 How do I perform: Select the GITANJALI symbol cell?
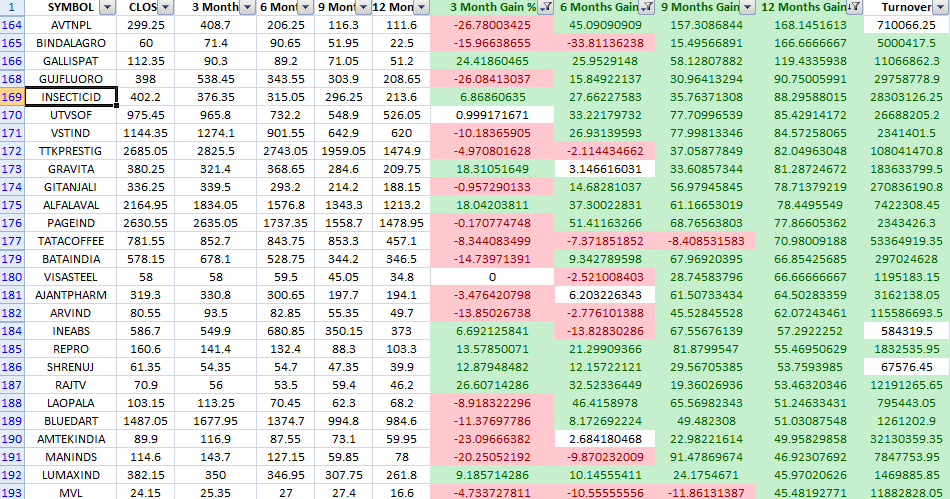tap(71, 187)
